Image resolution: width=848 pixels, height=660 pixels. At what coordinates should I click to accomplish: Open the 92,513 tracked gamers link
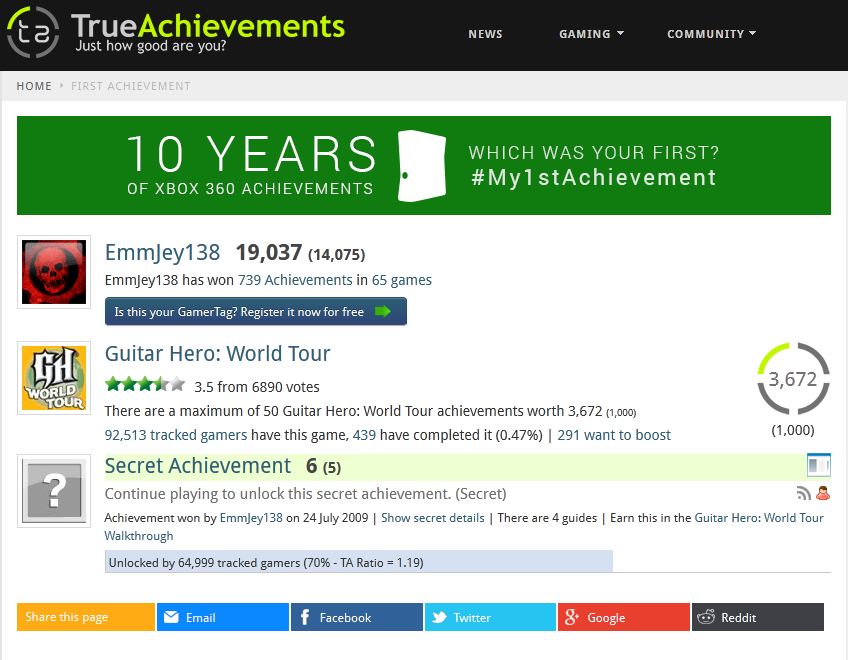(x=176, y=435)
